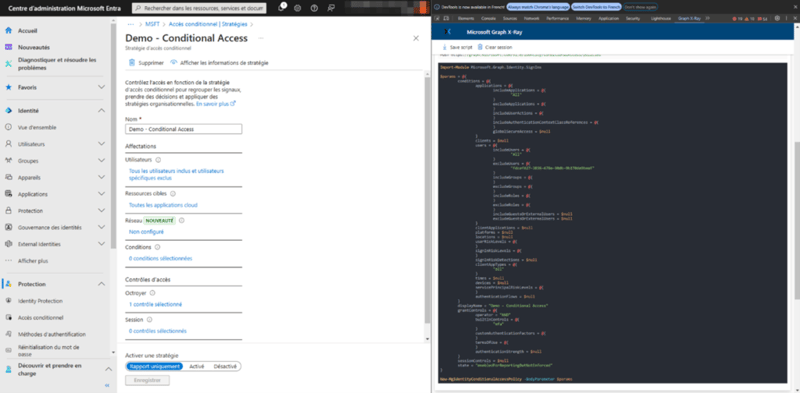800x393 pixels.
Task: Click the Nom policy name field
Action: 184,129
